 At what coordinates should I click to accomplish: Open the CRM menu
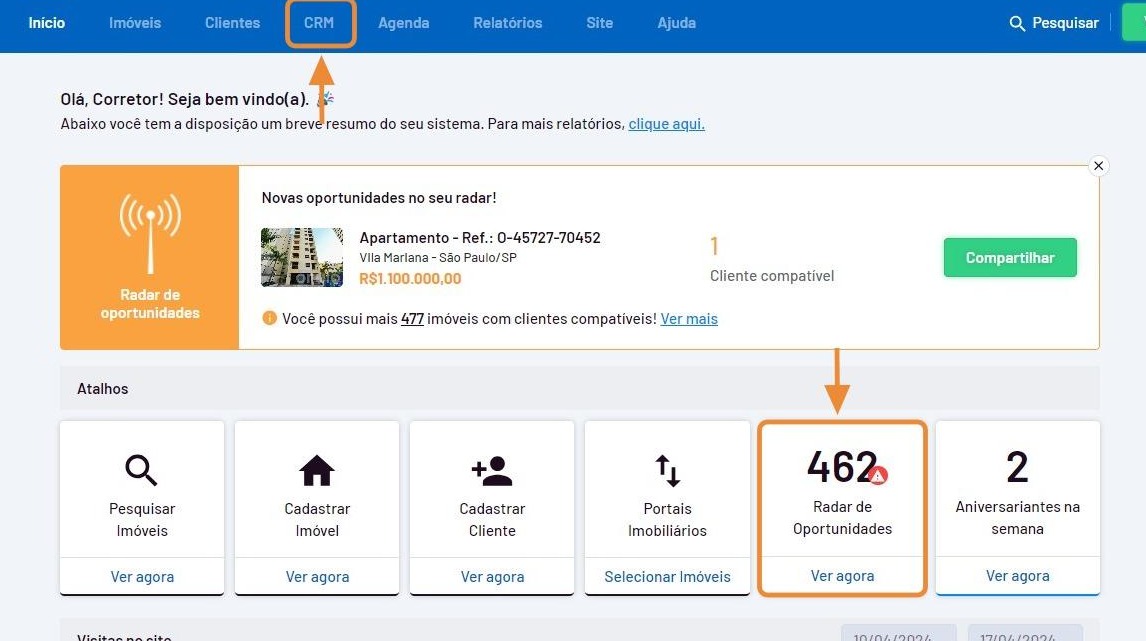319,23
